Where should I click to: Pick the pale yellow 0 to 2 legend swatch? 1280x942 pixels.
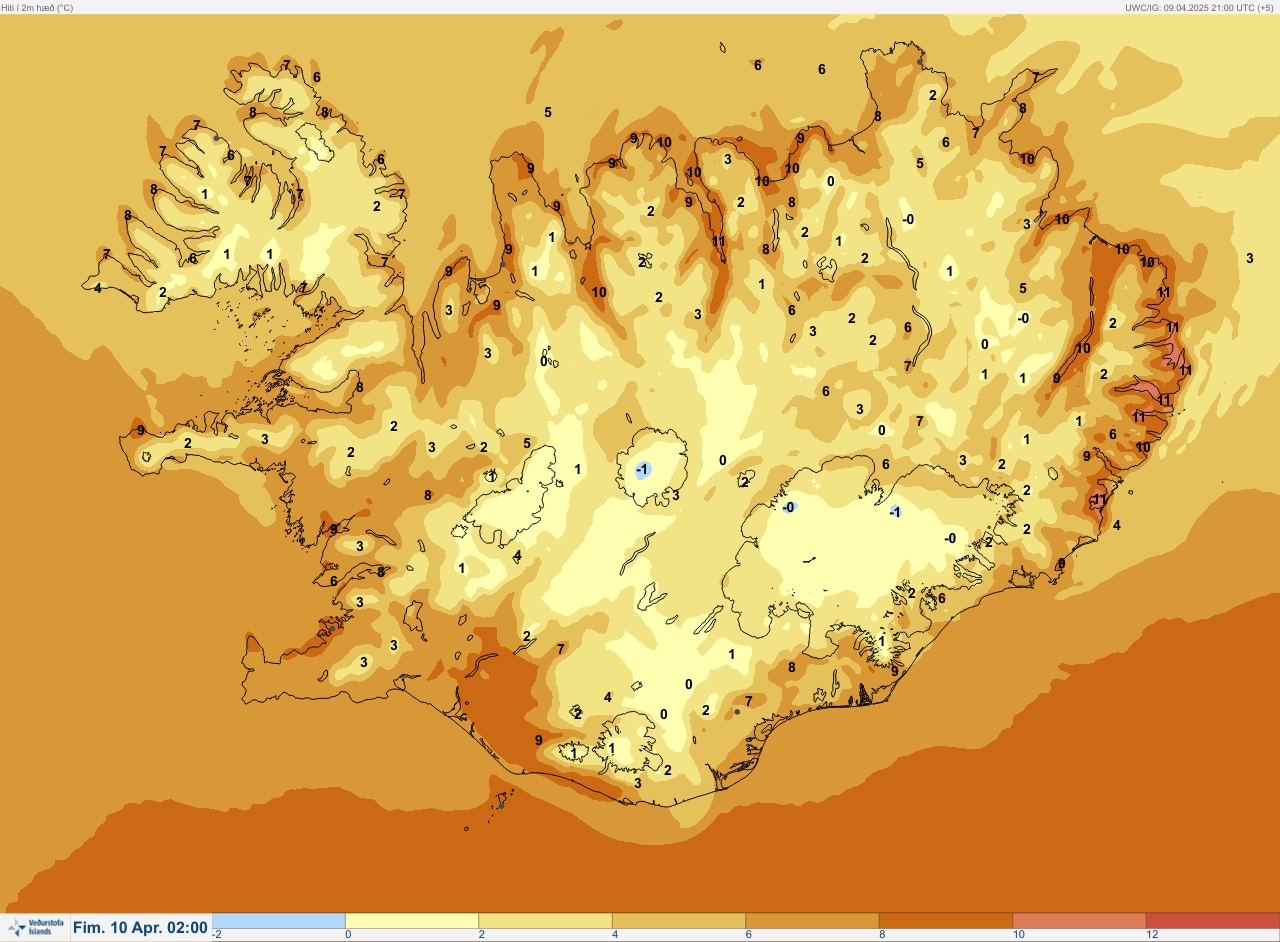point(412,920)
